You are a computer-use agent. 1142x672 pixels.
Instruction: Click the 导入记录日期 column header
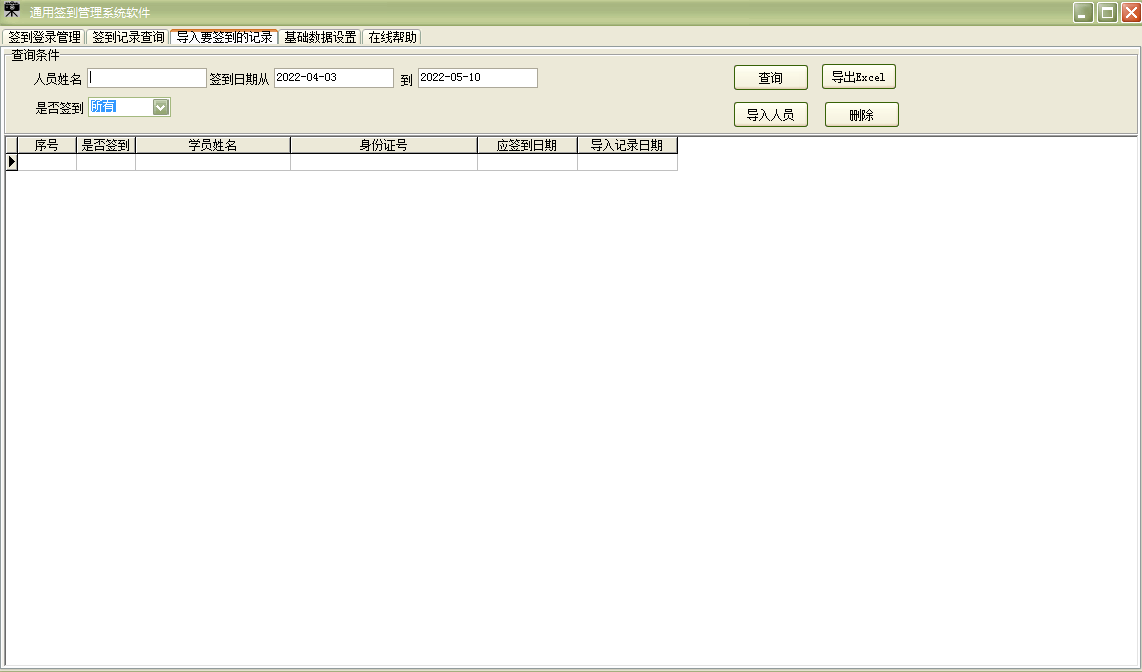pos(627,146)
